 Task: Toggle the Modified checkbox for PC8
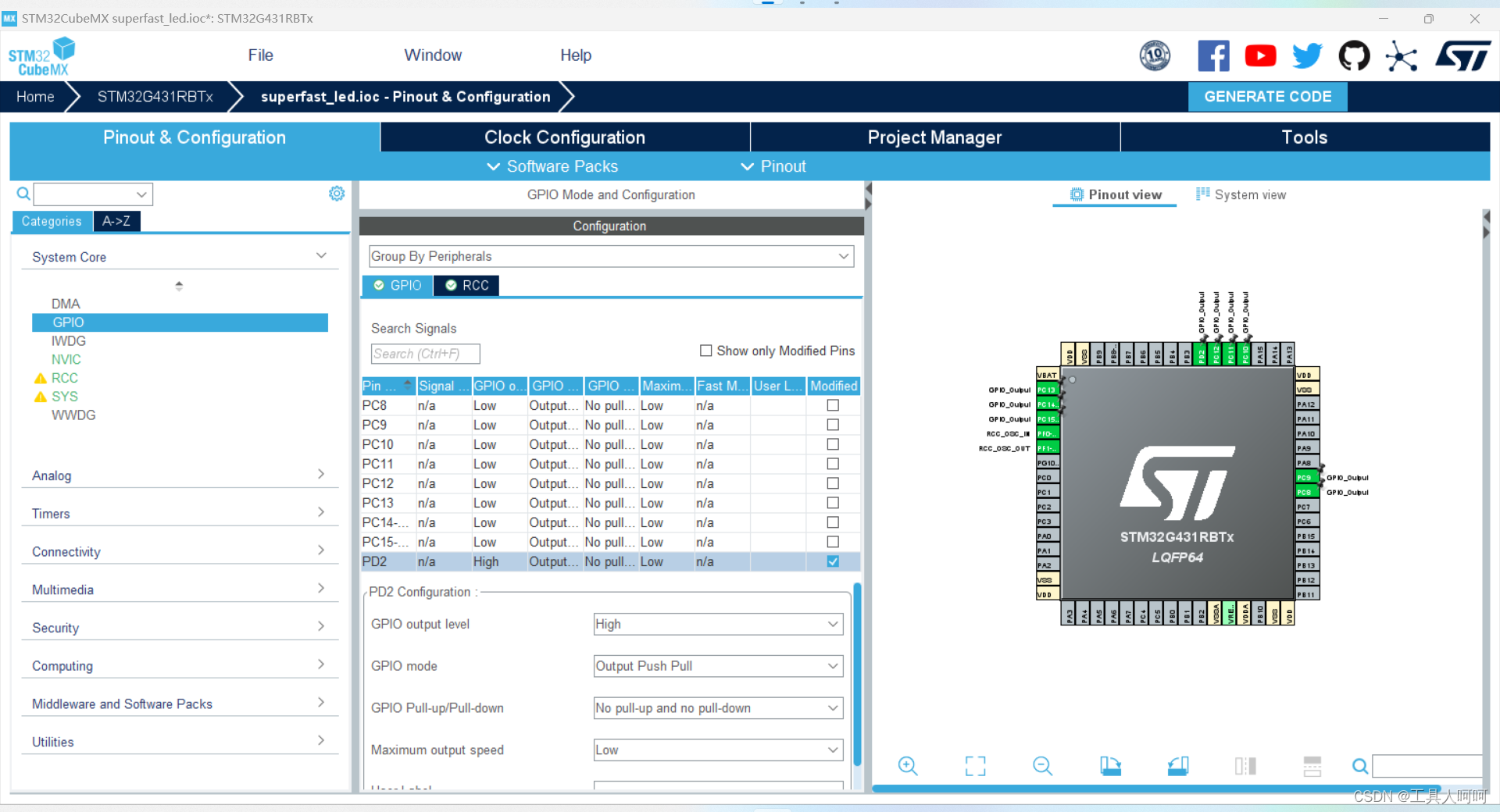(x=833, y=405)
